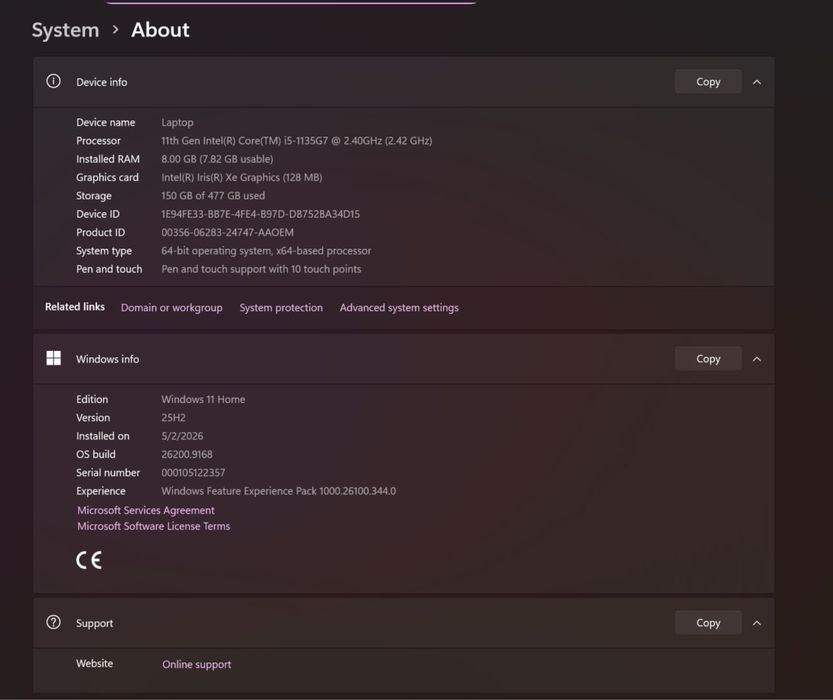The height and width of the screenshot is (700, 833).
Task: Click the Version field label
Action: click(93, 417)
